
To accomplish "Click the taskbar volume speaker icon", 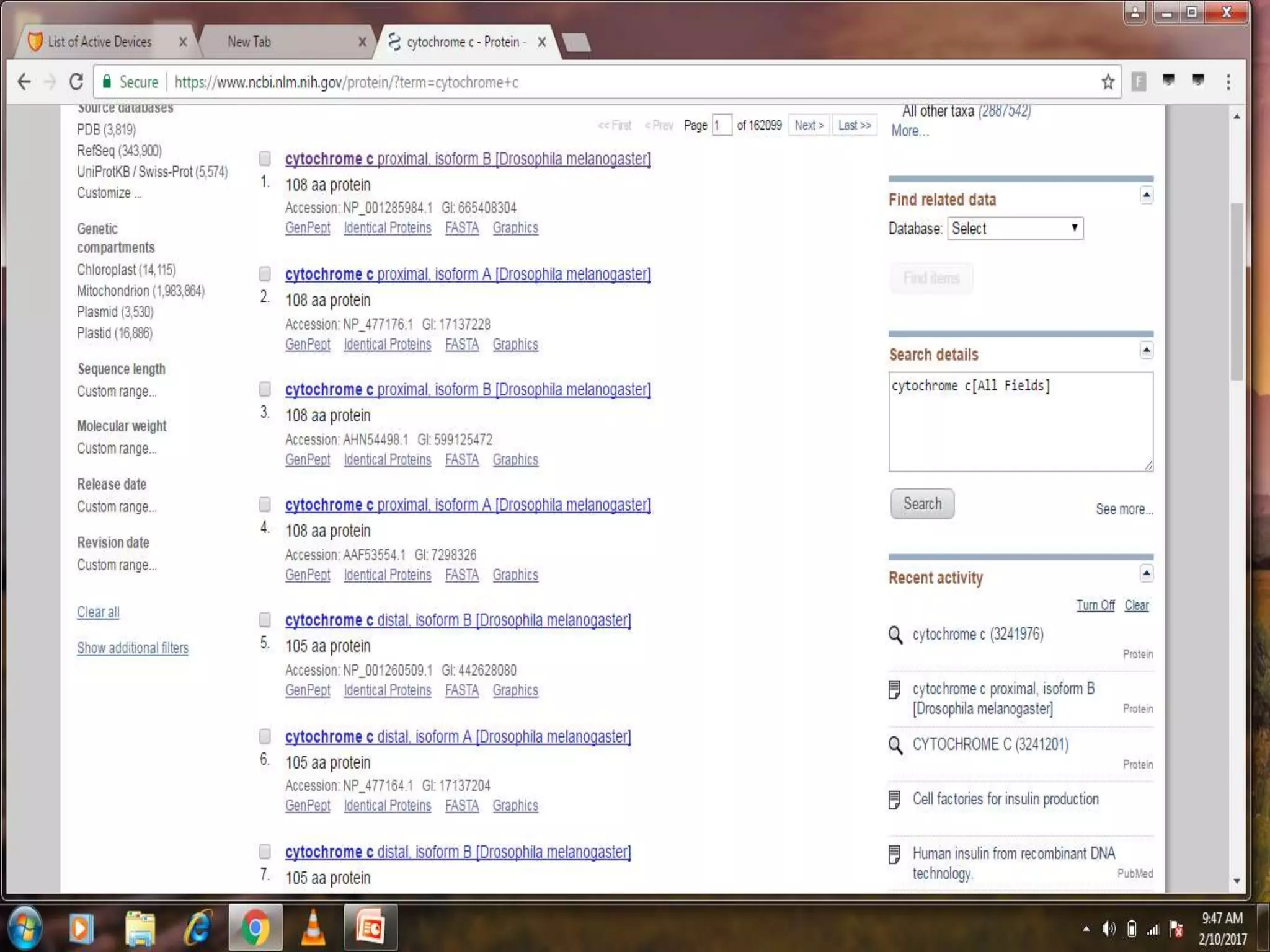I will coord(1108,928).
